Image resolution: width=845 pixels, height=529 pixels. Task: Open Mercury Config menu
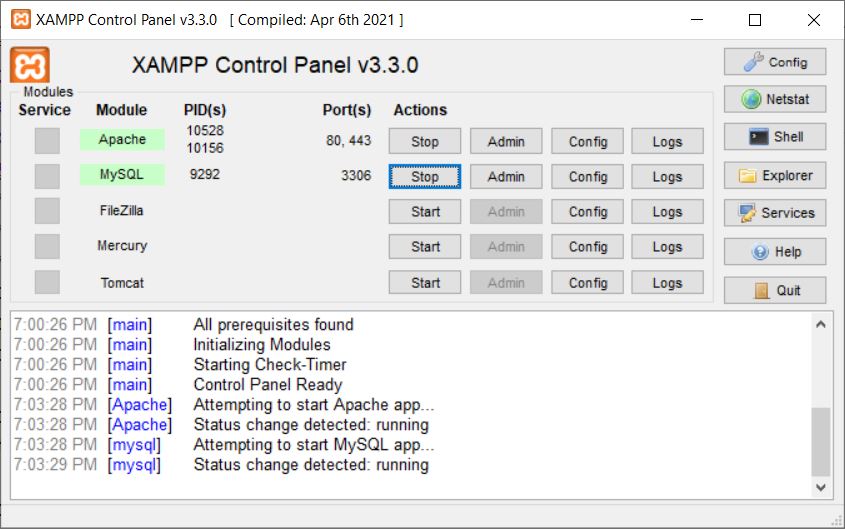coord(587,247)
